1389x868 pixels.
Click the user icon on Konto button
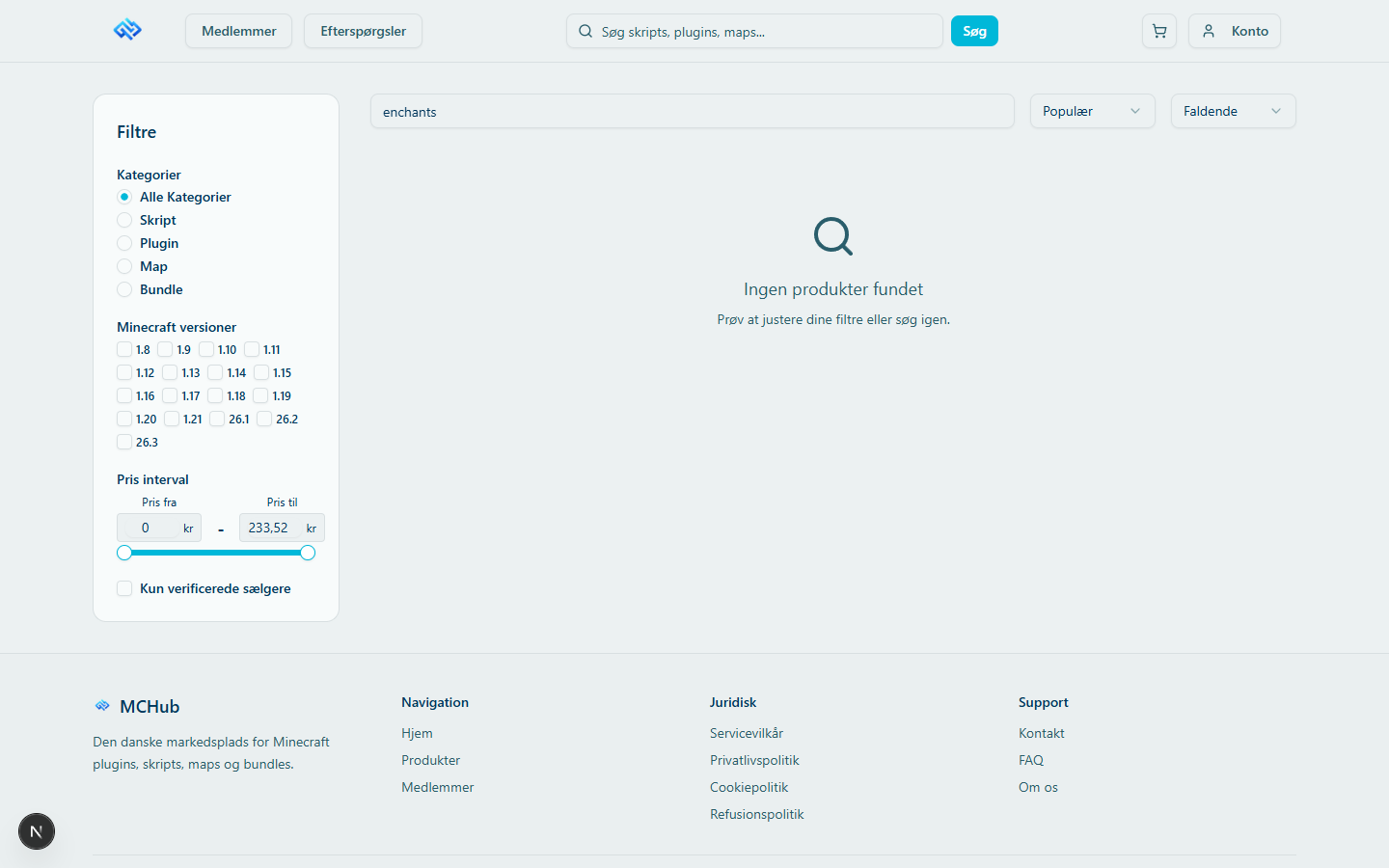coord(1209,31)
